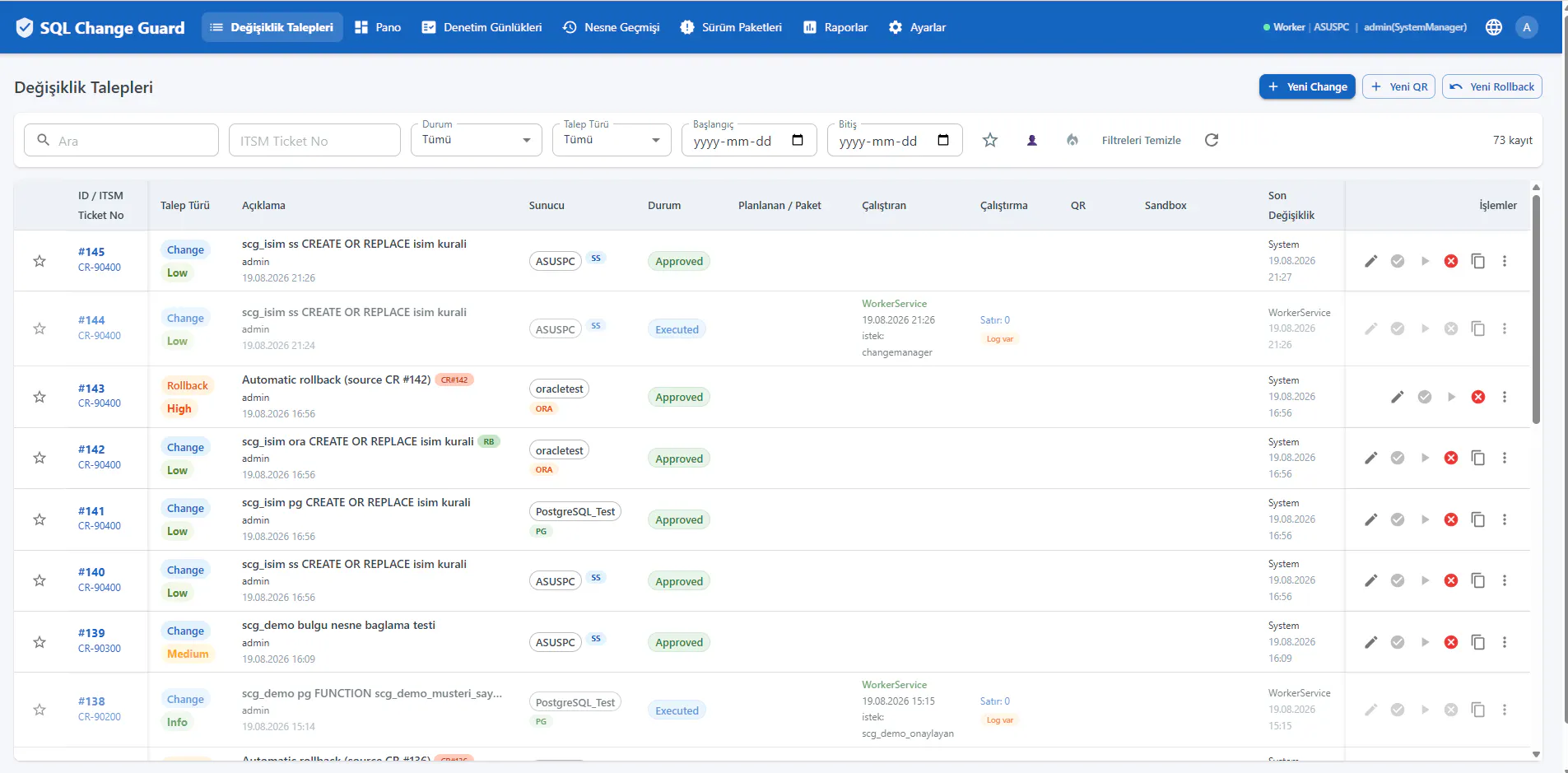This screenshot has width=1568, height=773.
Task: Click the table vertical scrollbar thumb
Action: [x=1536, y=309]
